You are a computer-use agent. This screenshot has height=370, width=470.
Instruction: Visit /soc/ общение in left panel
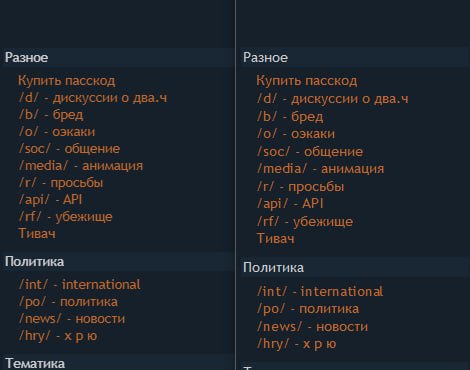69,149
